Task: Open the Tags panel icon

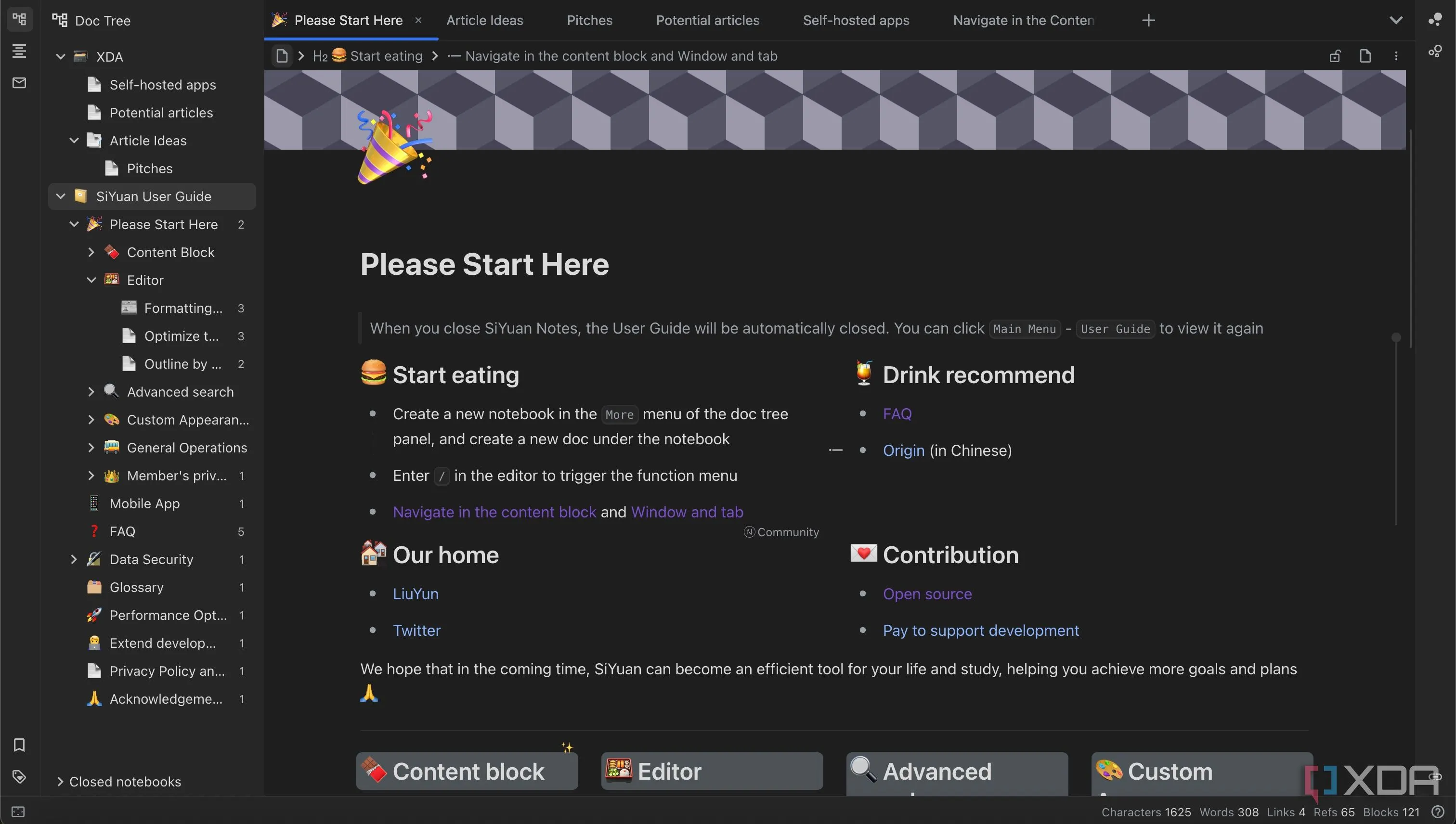Action: [x=19, y=776]
